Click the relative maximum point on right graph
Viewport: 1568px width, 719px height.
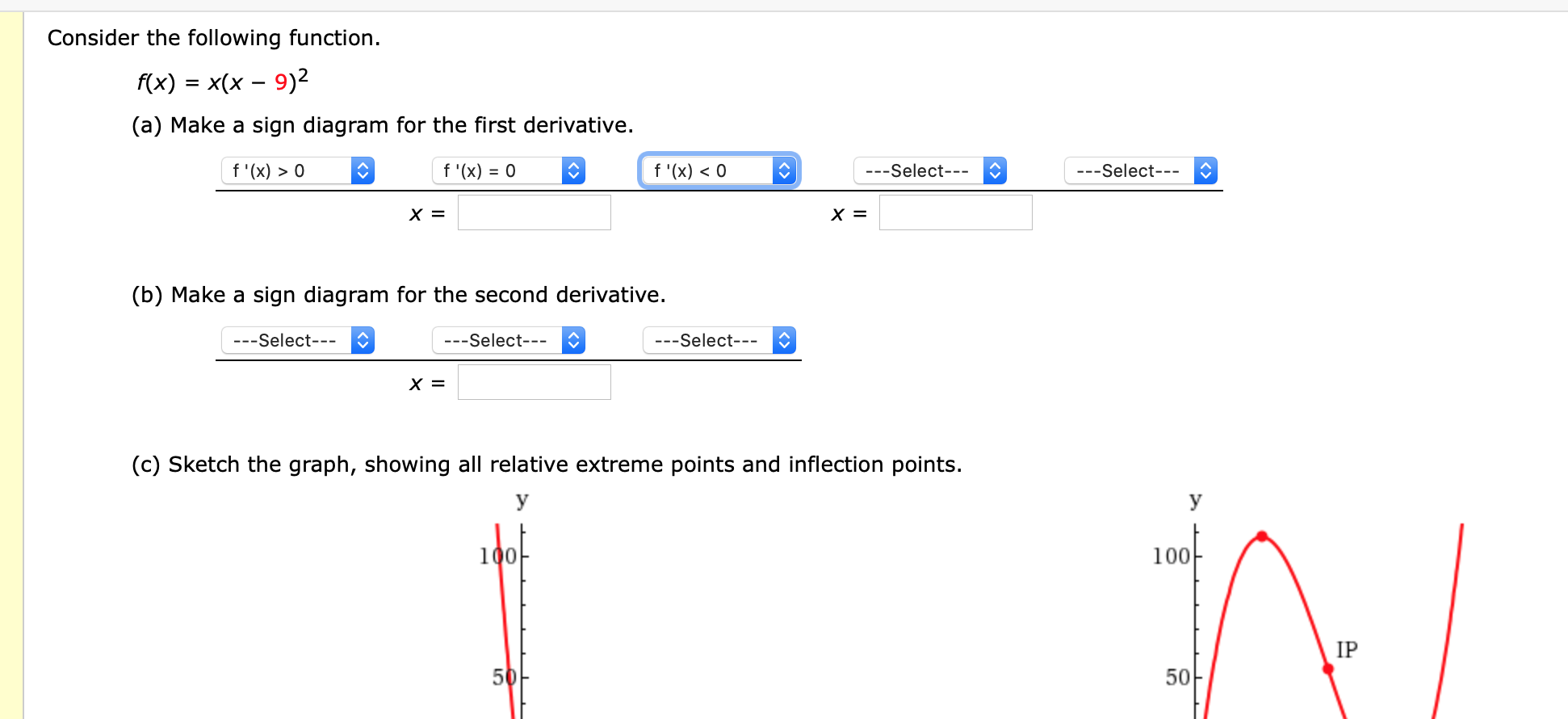1262,536
